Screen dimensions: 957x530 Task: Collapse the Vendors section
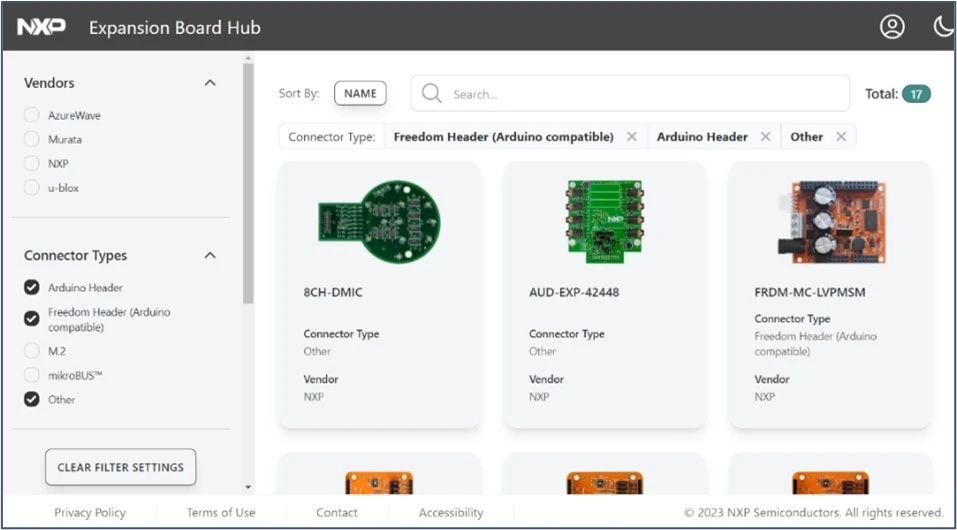210,82
